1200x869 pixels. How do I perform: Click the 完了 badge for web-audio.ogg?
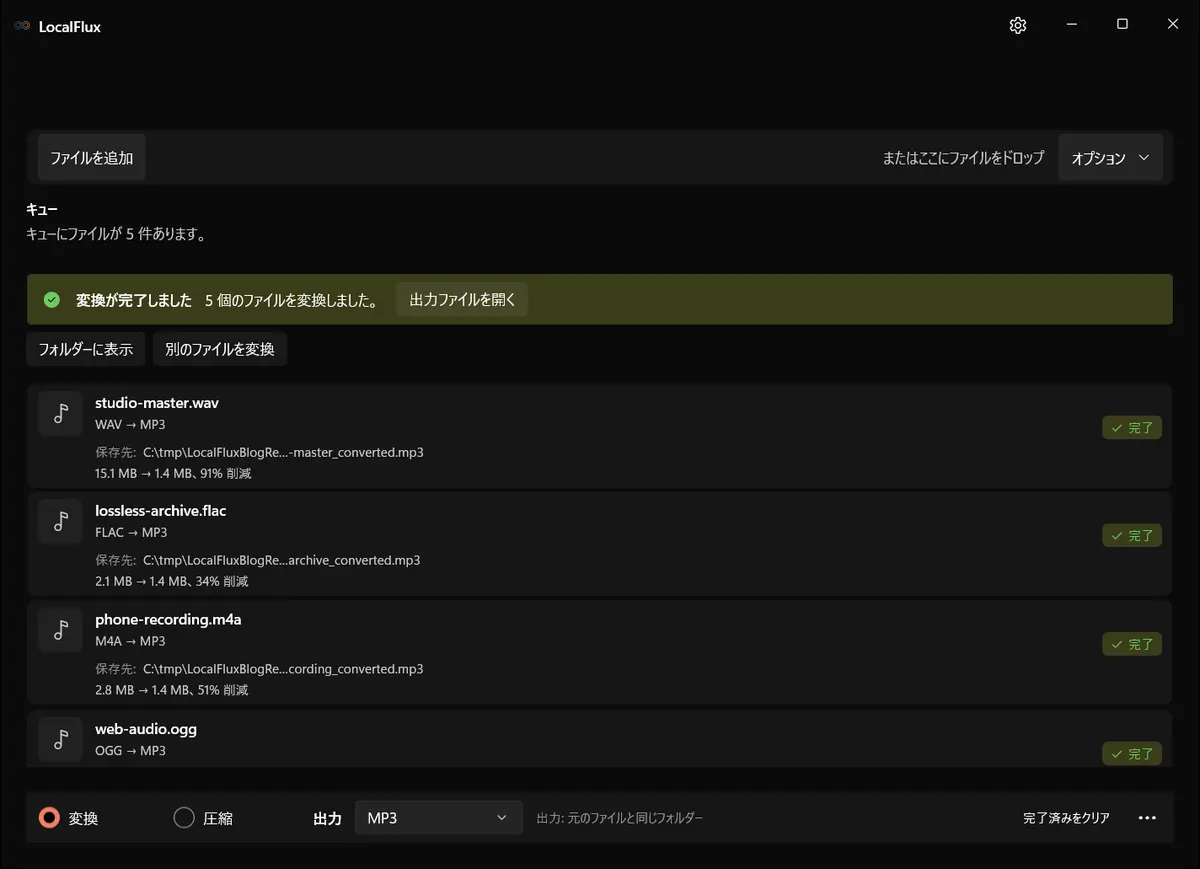tap(1132, 753)
